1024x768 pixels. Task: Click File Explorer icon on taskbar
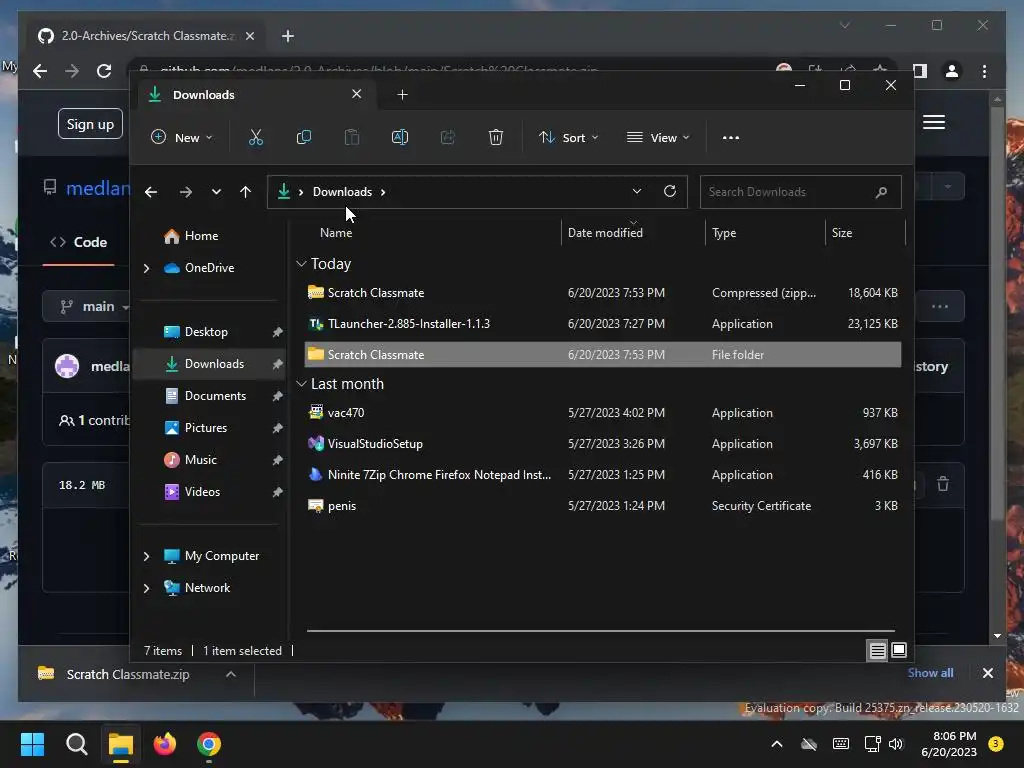click(x=121, y=744)
